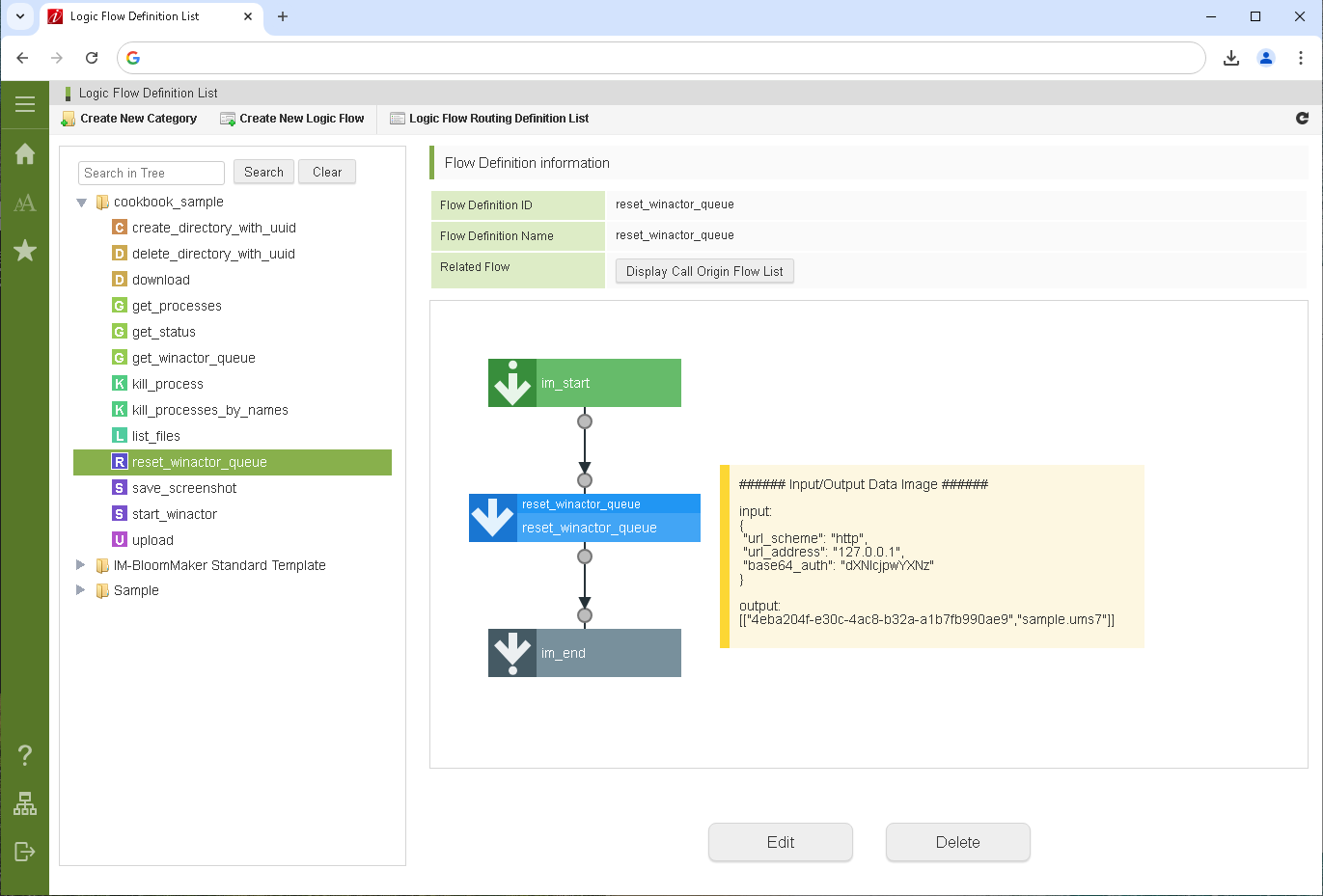
Task: Click the im_end node label
Action: pos(564,653)
